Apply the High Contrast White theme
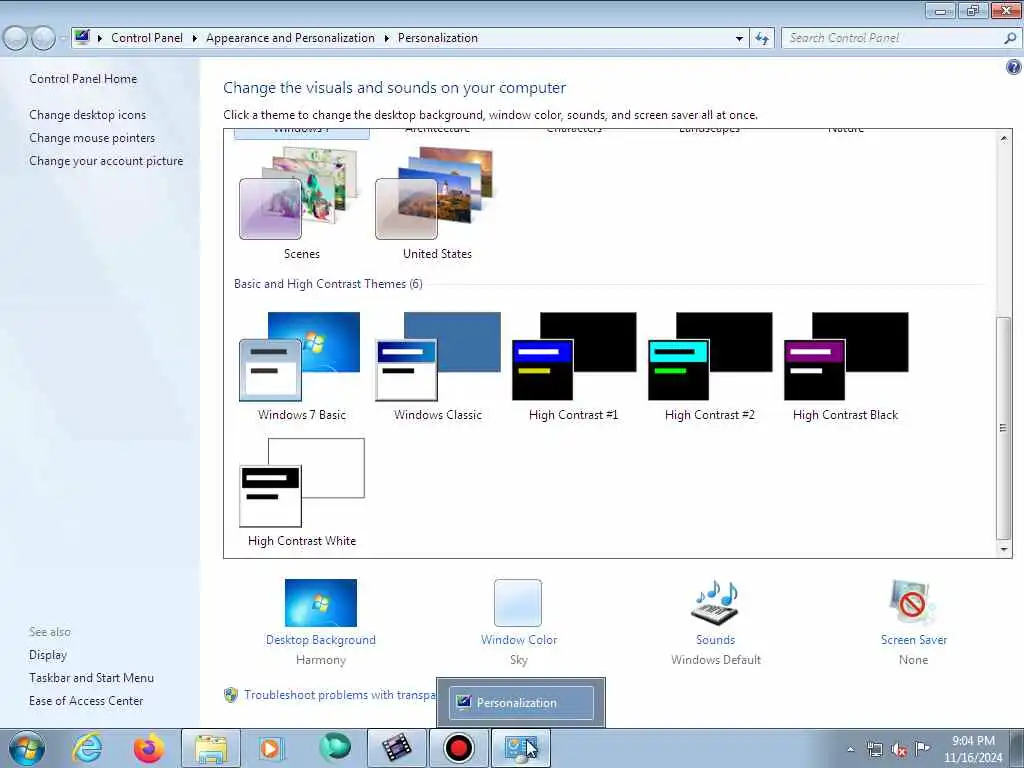The height and width of the screenshot is (768, 1024). [301, 492]
